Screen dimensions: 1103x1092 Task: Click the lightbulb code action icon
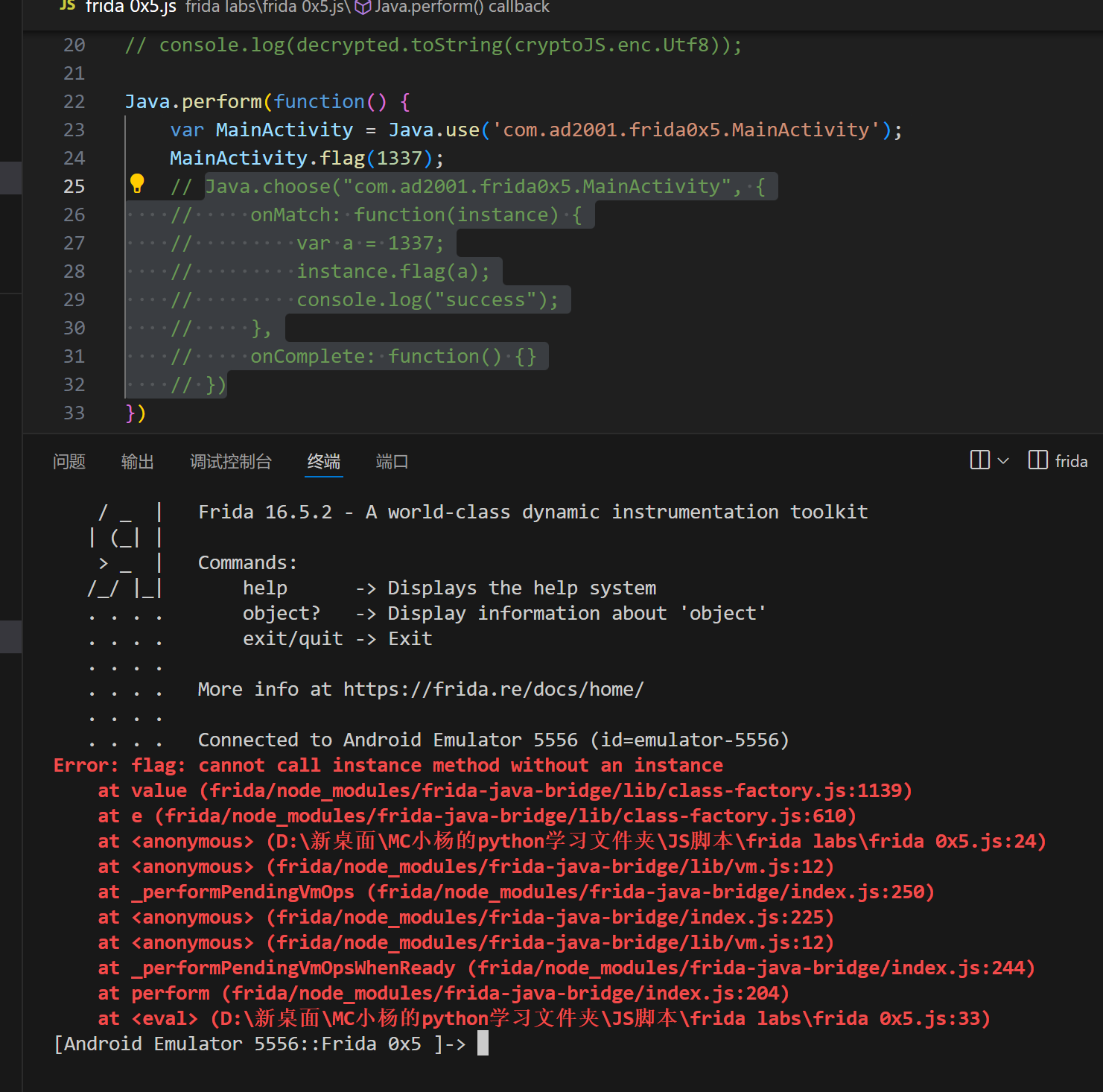137,183
